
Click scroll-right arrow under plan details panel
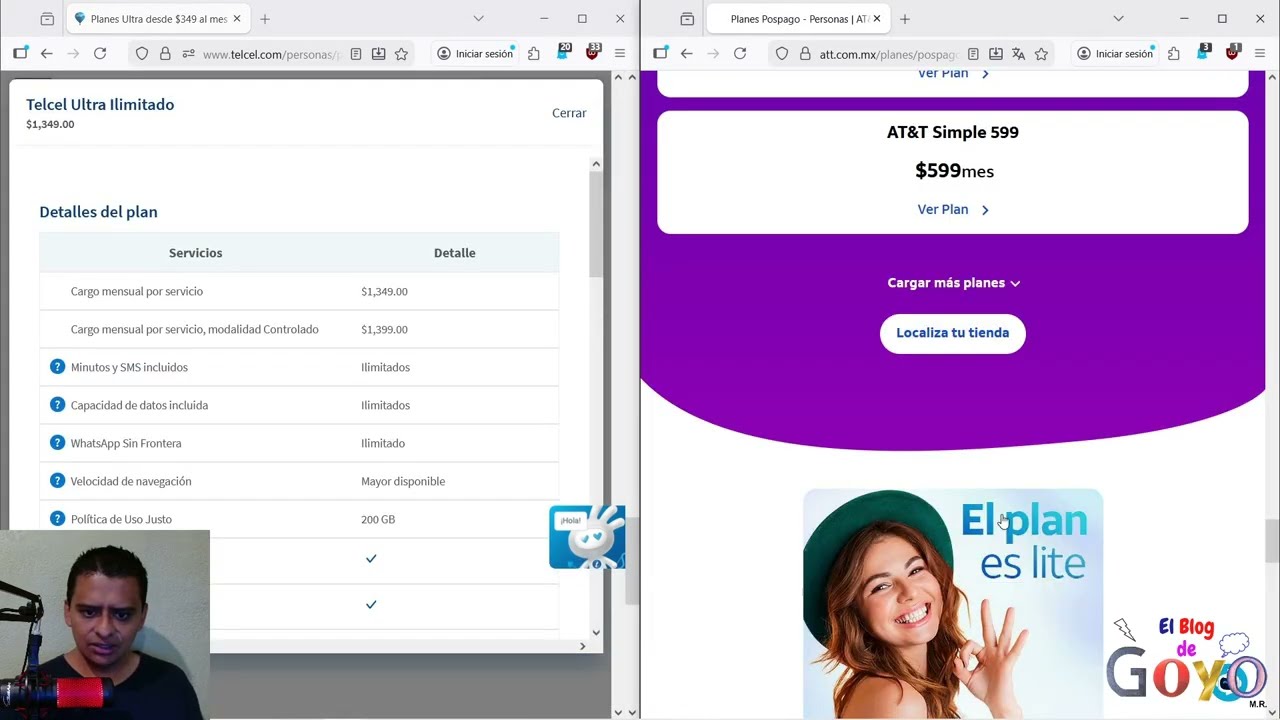583,646
